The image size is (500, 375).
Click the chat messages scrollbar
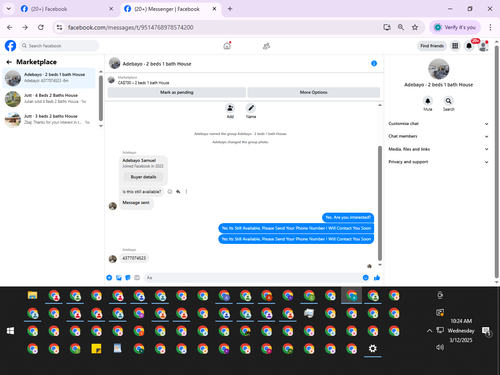(x=380, y=203)
